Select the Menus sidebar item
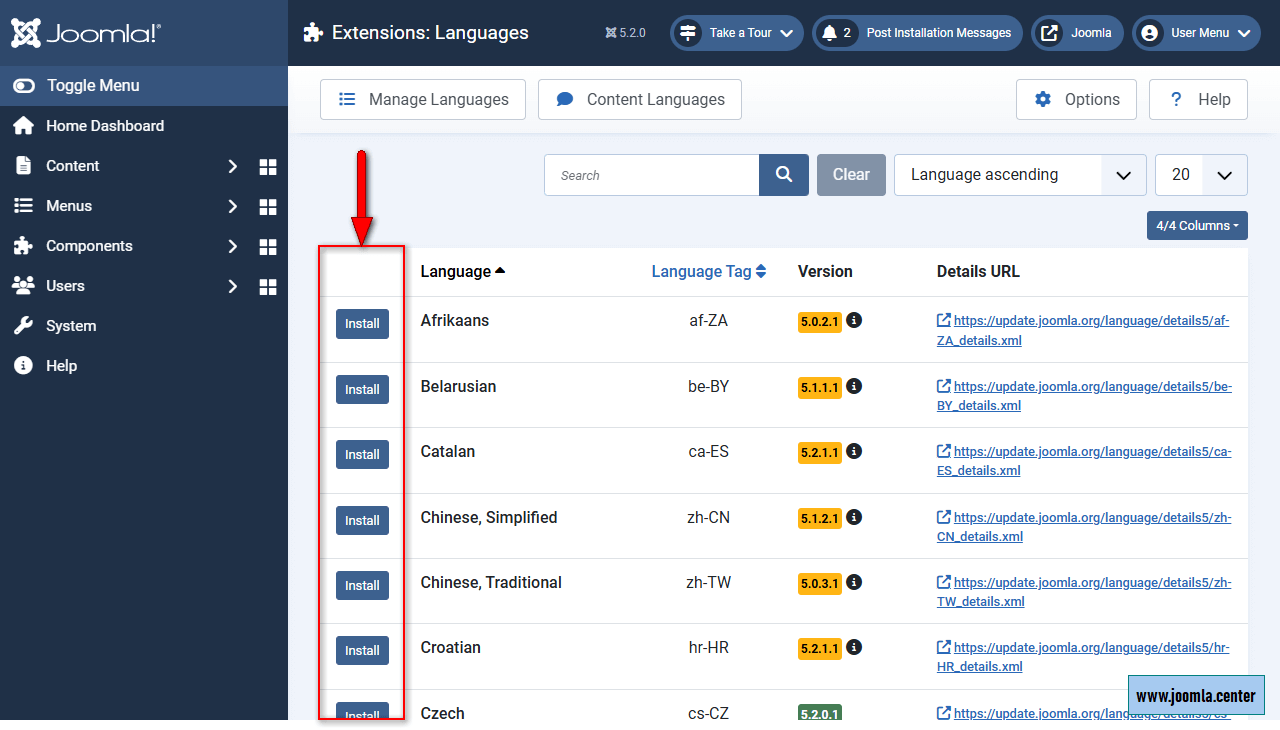 pyautogui.click(x=69, y=206)
